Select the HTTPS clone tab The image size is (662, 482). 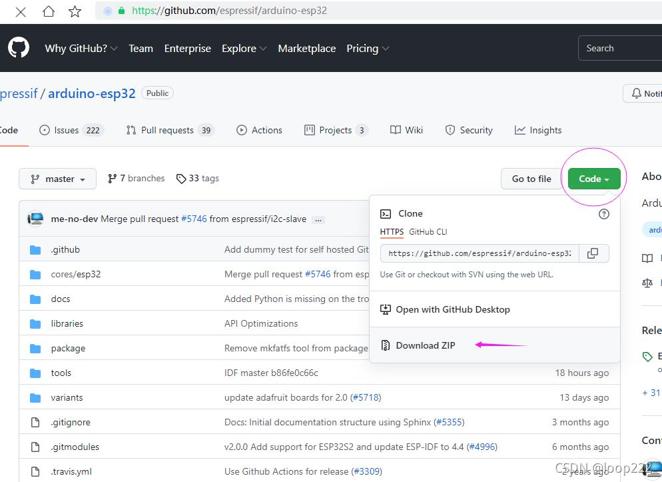(391, 232)
